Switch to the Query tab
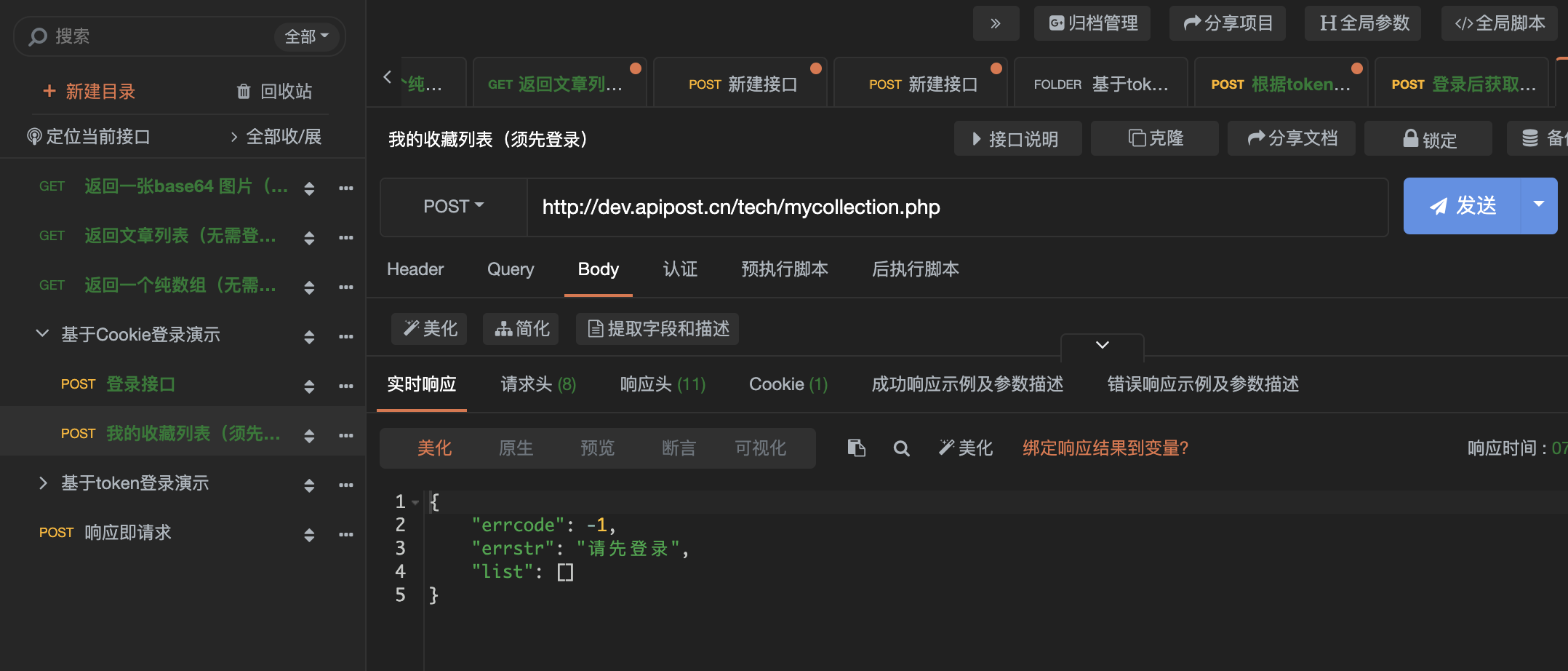This screenshot has width=1568, height=671. click(511, 269)
